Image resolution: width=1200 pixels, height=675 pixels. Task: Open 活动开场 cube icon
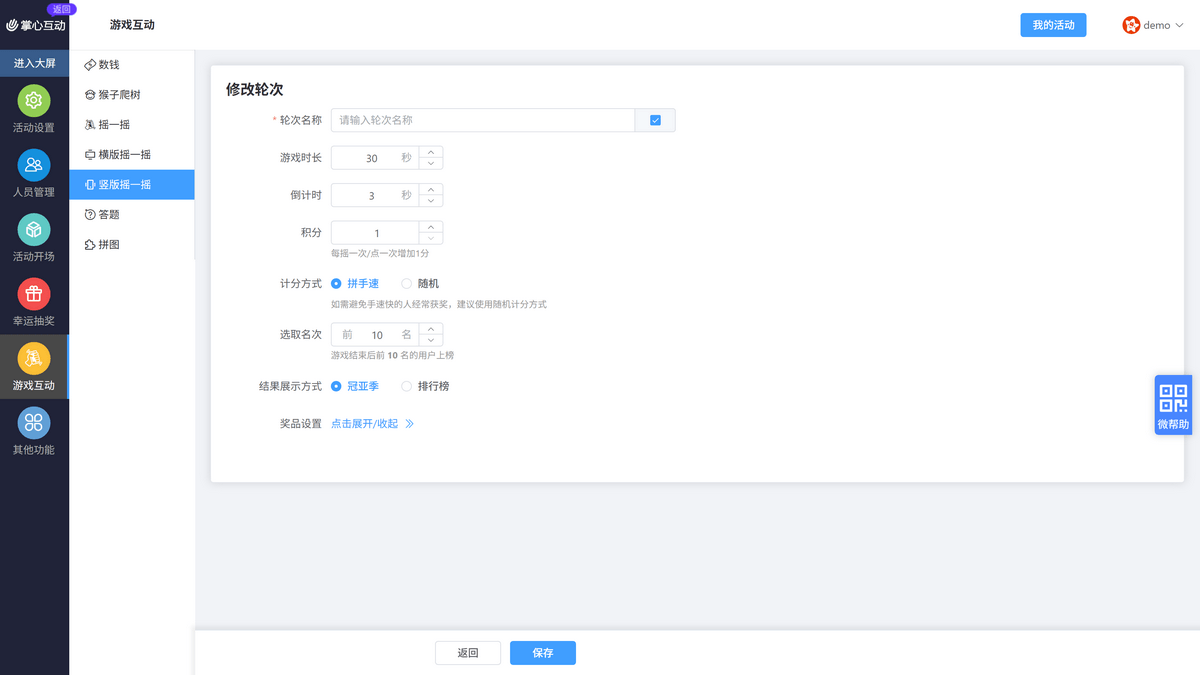pyautogui.click(x=34, y=229)
